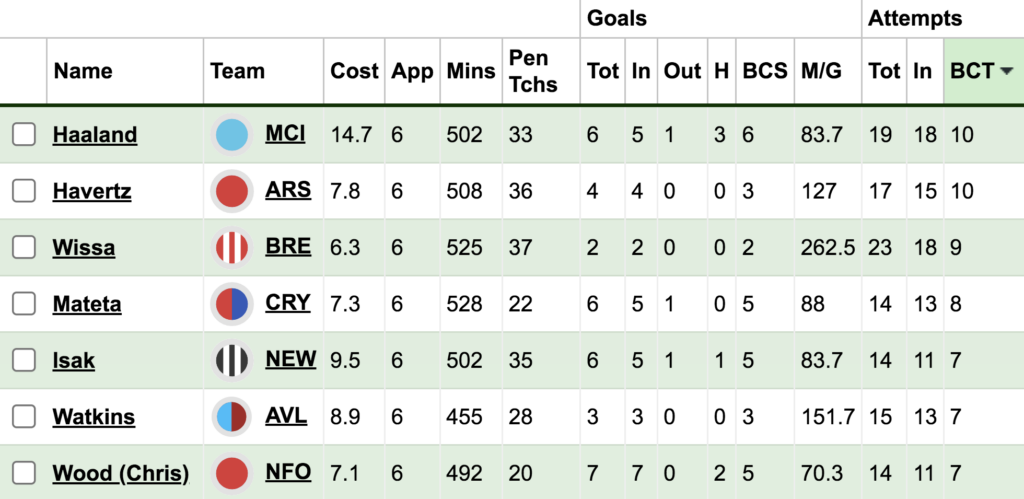
Task: Click the Newcastle black-and-white striped badge
Action: 232,361
